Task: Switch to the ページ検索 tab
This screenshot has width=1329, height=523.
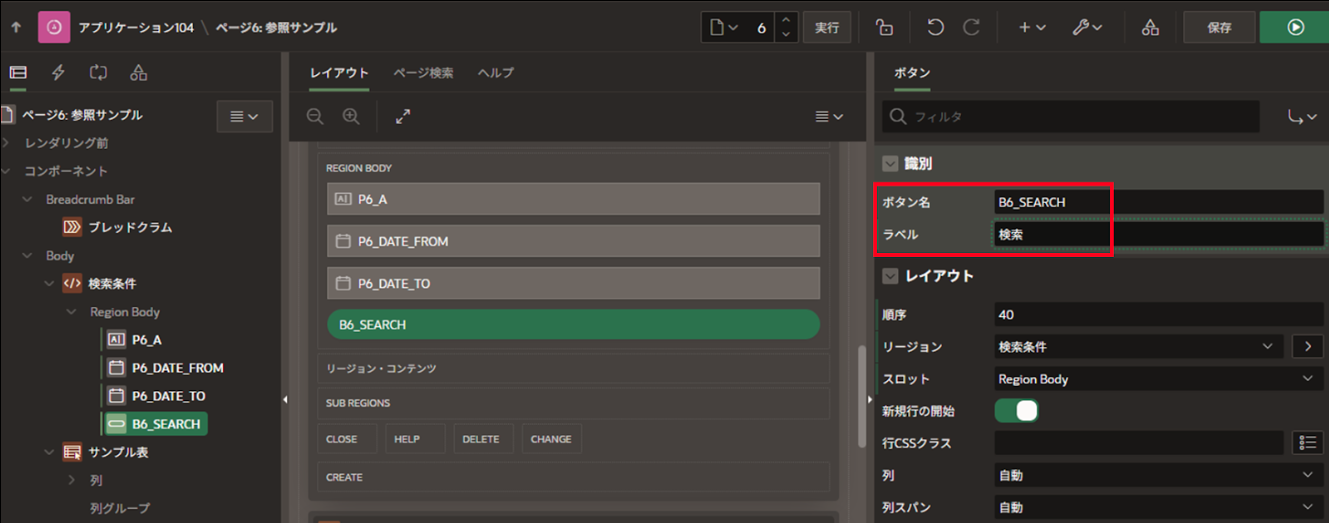Action: coord(422,73)
